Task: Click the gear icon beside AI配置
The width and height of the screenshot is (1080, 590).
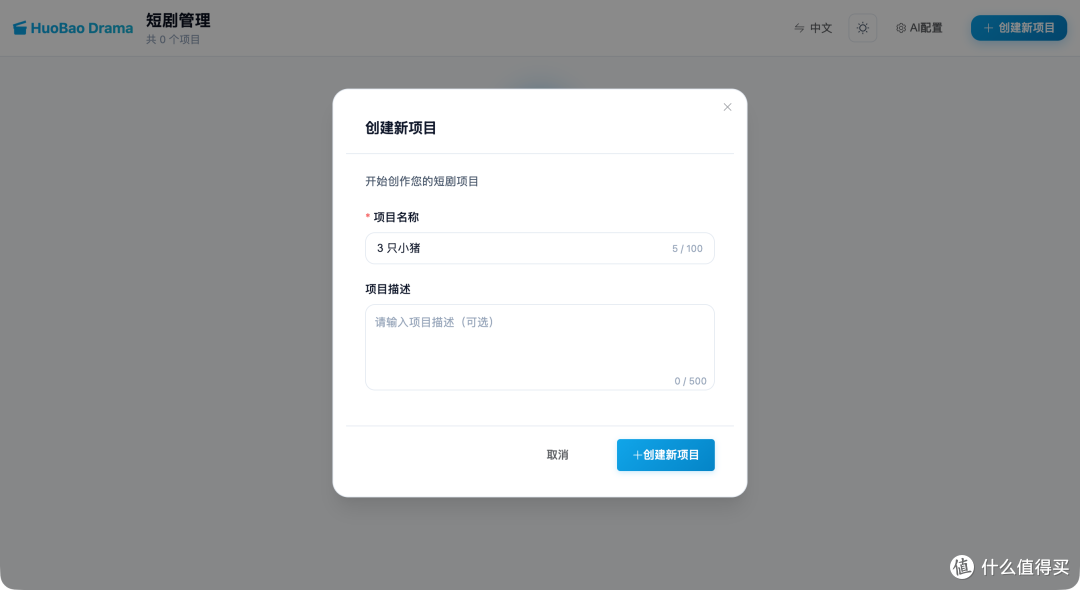Action: tap(901, 28)
